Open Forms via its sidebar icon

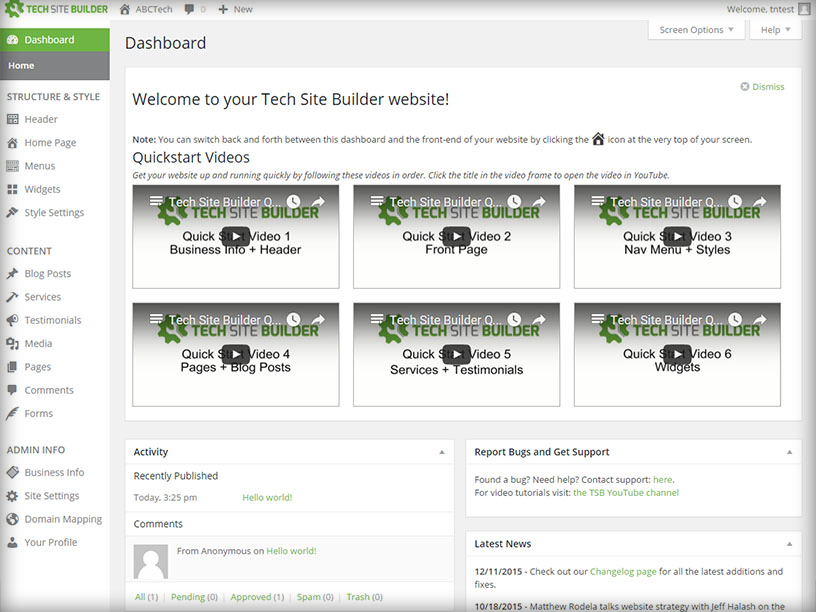coord(13,413)
